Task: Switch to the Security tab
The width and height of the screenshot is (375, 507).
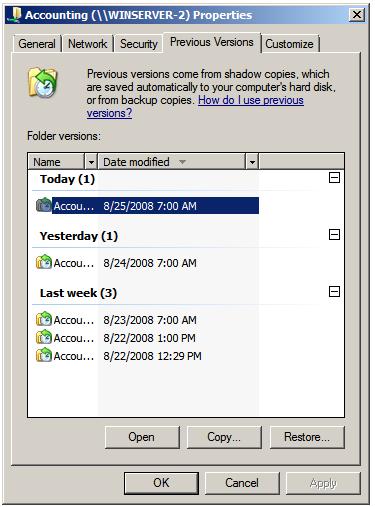Action: [139, 44]
